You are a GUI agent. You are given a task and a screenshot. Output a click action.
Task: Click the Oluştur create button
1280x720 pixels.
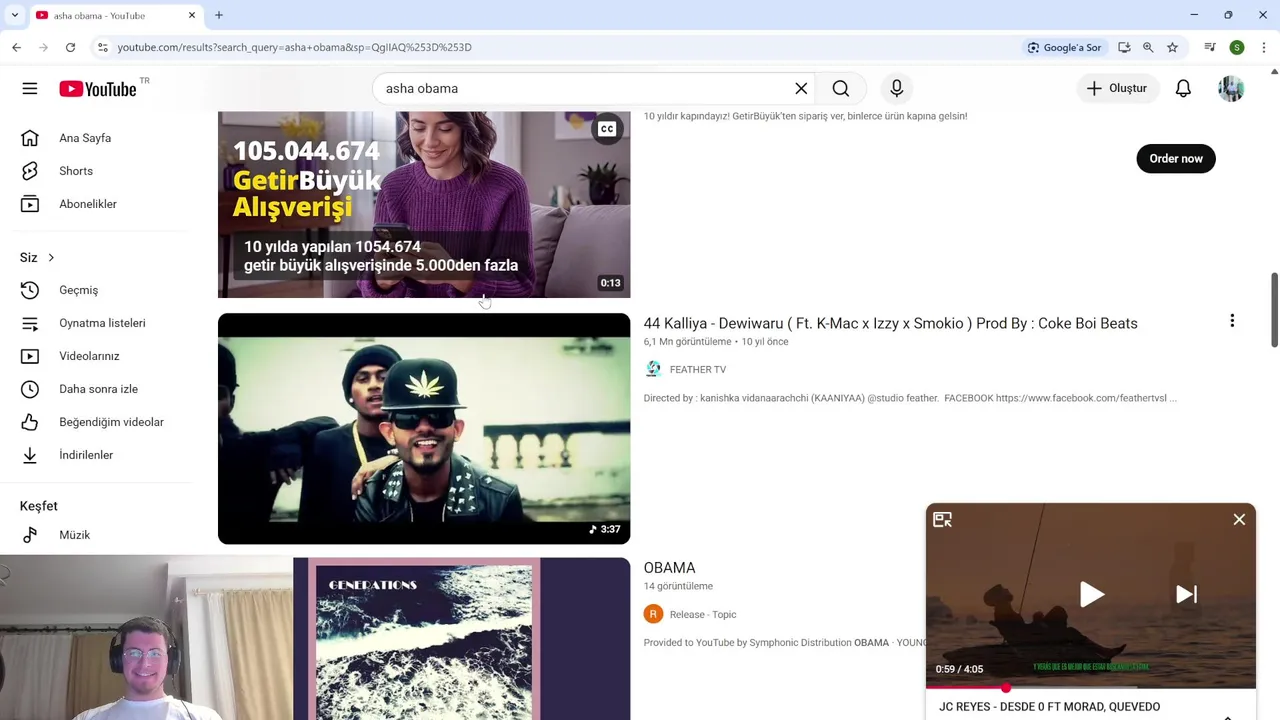(1117, 89)
